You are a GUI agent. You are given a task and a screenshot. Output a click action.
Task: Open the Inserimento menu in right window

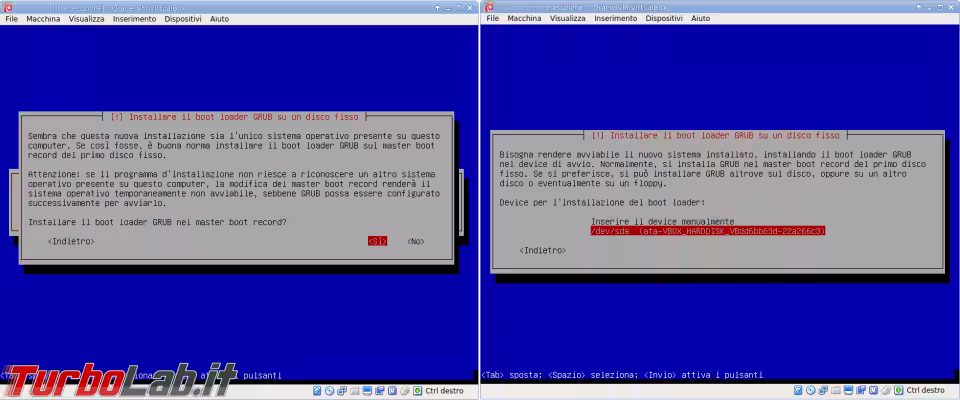(x=615, y=19)
